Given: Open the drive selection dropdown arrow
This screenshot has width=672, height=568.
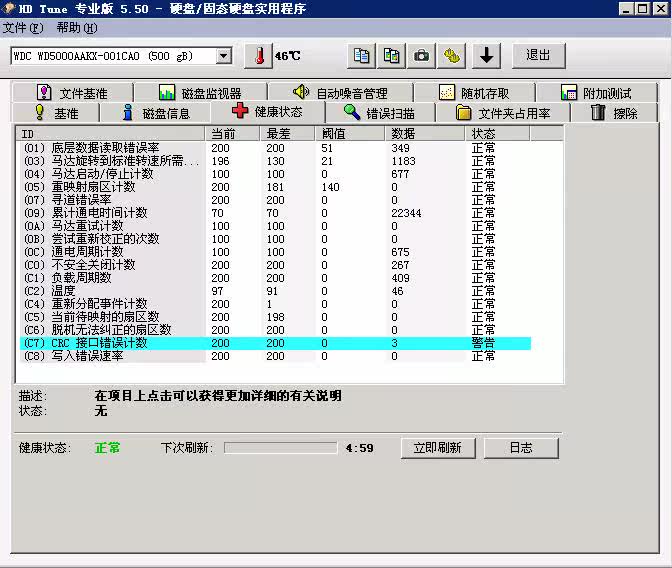Looking at the screenshot, I should (x=224, y=56).
